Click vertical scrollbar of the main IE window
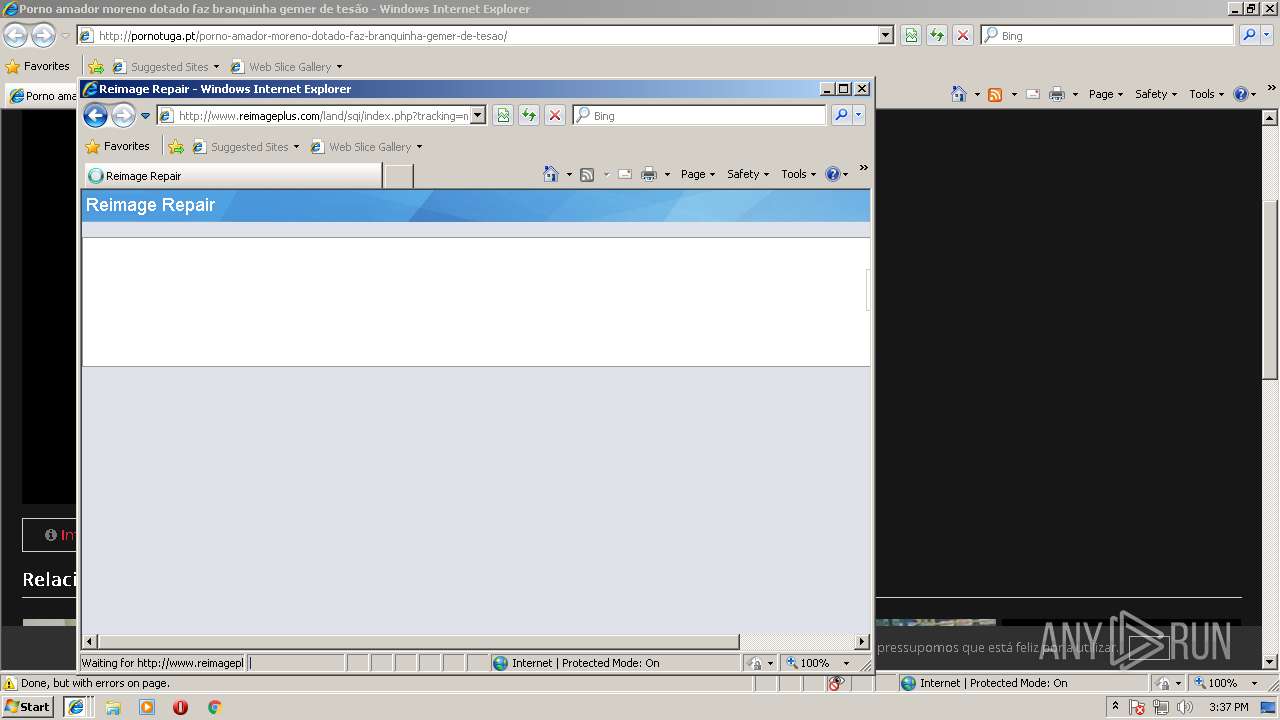The image size is (1280, 720). coord(1270,290)
